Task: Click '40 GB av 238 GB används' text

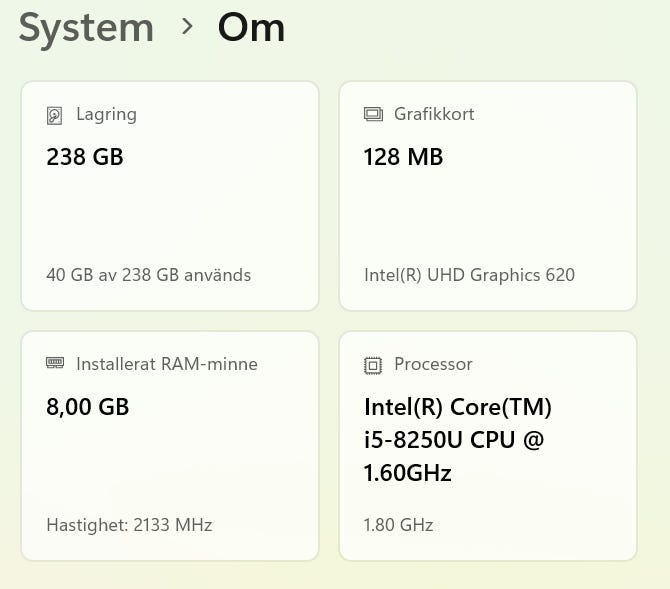Action: pyautogui.click(x=149, y=275)
